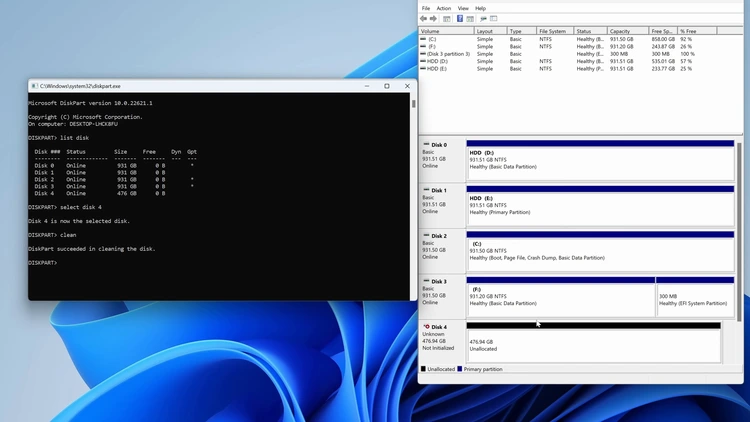Viewport: 750px width, 422px height.
Task: Select the 300 MB EFI System Partition block
Action: (695, 297)
